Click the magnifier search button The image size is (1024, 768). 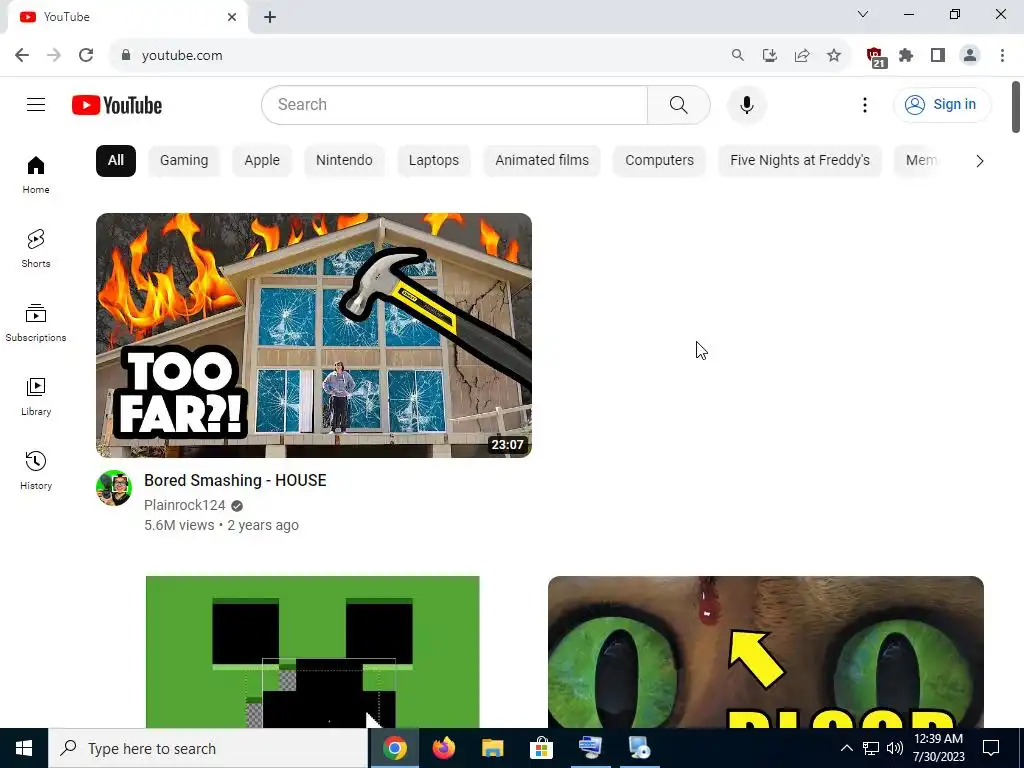(x=679, y=104)
